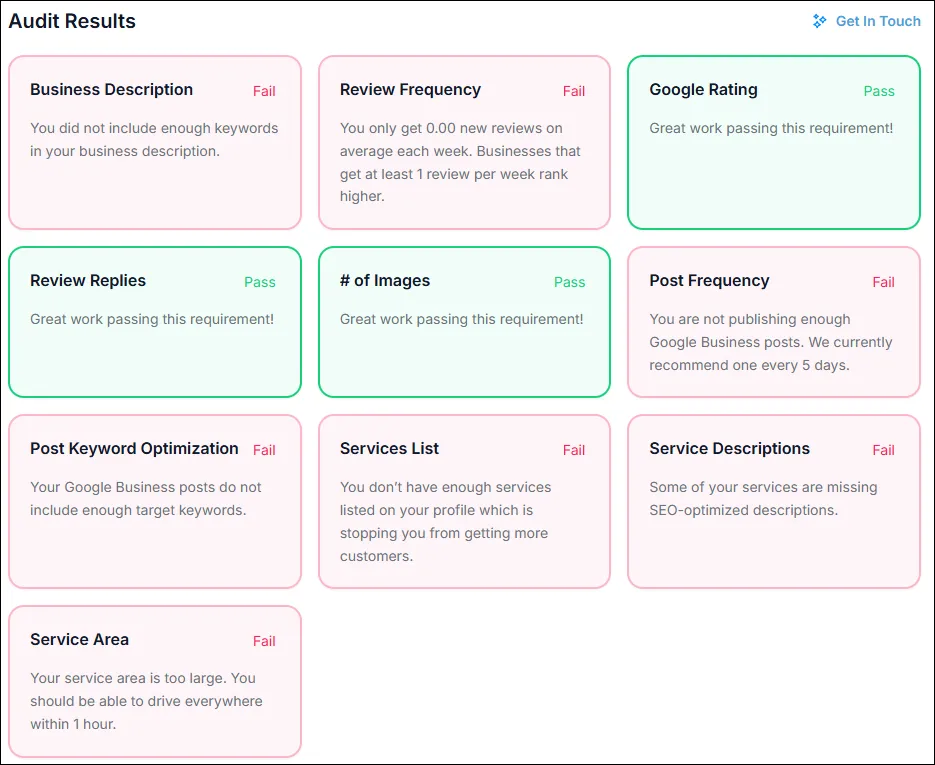Click Fail label on Service Area
This screenshot has height=765, width=935.
coord(264,641)
